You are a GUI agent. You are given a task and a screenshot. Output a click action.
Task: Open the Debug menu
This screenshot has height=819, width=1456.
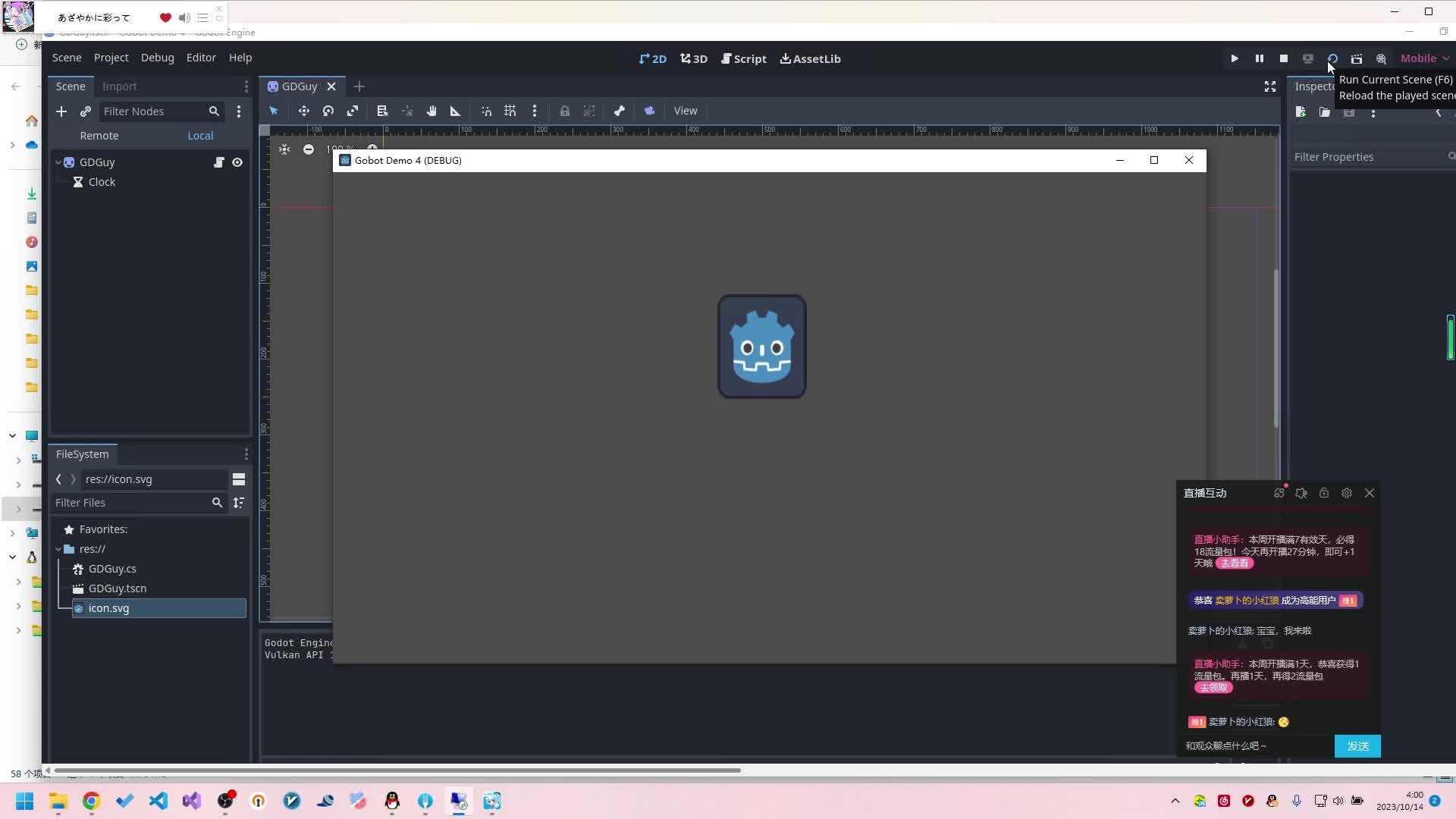pos(157,58)
